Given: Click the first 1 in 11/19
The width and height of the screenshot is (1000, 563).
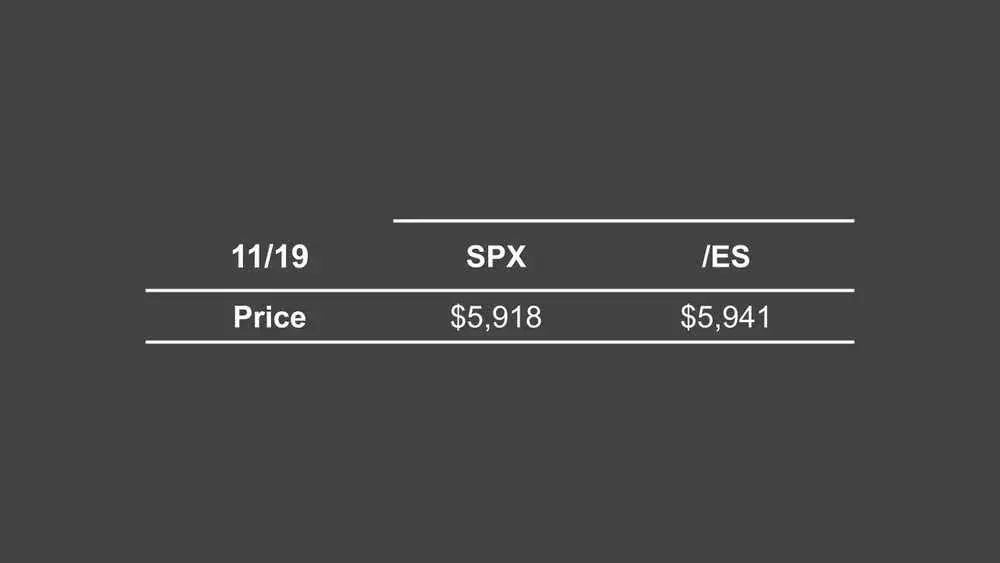Looking at the screenshot, I should point(238,257).
